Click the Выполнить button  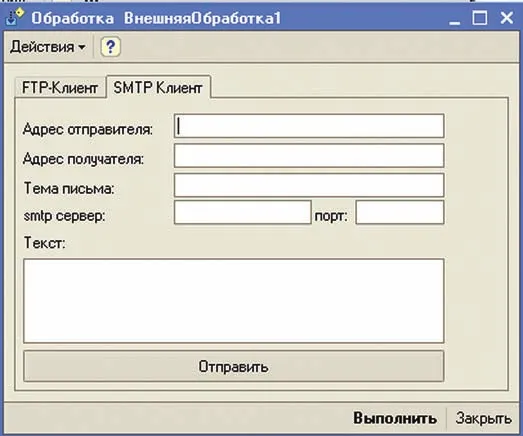click(x=395, y=418)
